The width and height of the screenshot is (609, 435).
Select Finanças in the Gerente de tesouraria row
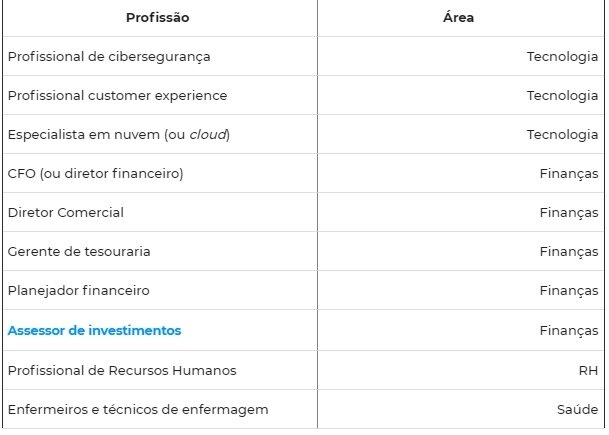pos(568,252)
